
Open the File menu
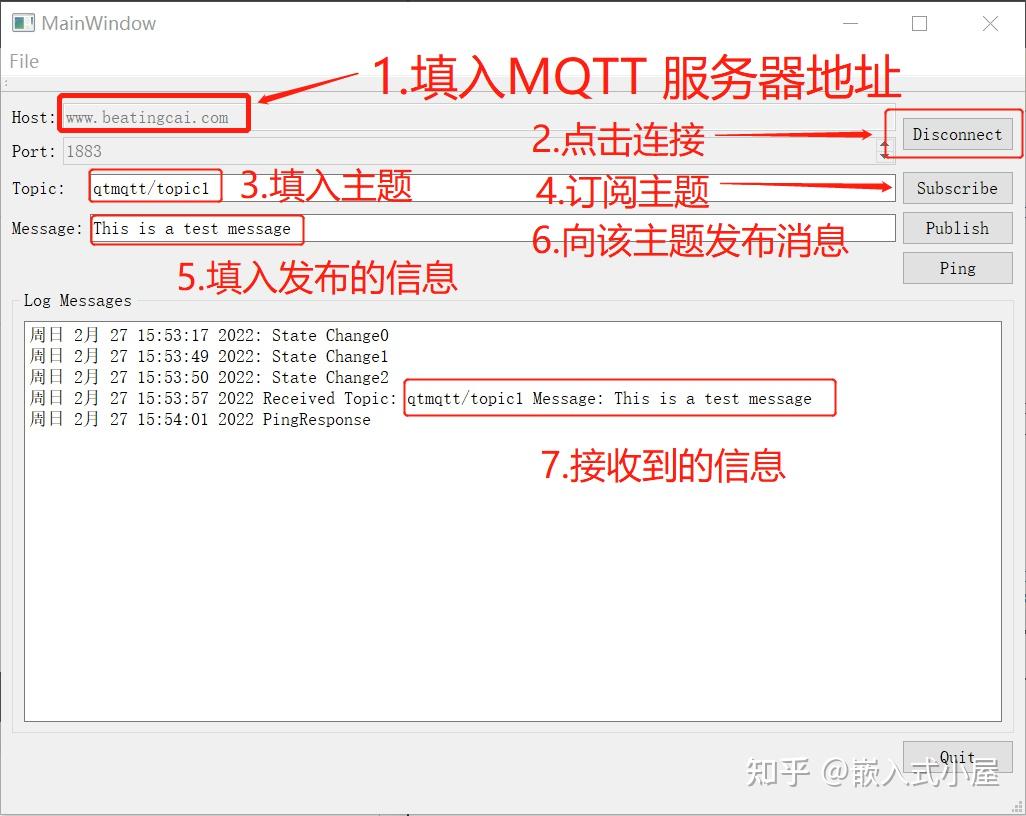coord(23,61)
